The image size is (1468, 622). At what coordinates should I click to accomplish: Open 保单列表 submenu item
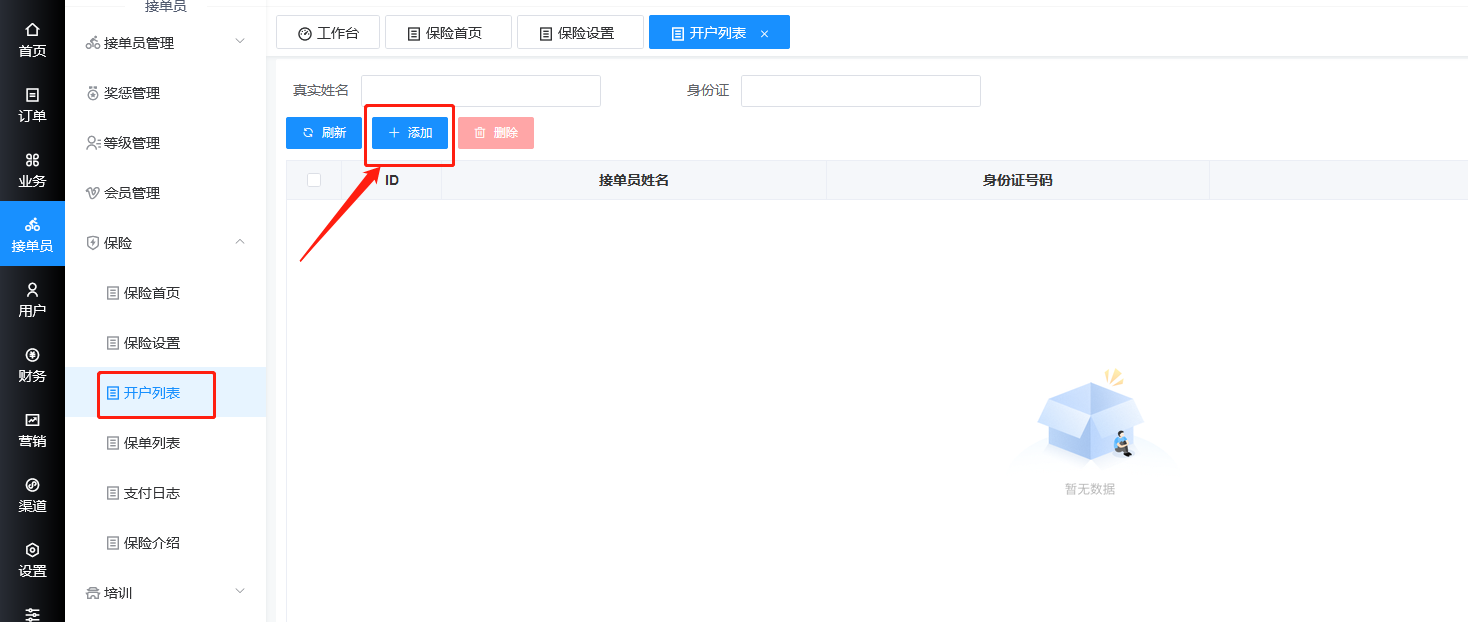[x=166, y=443]
